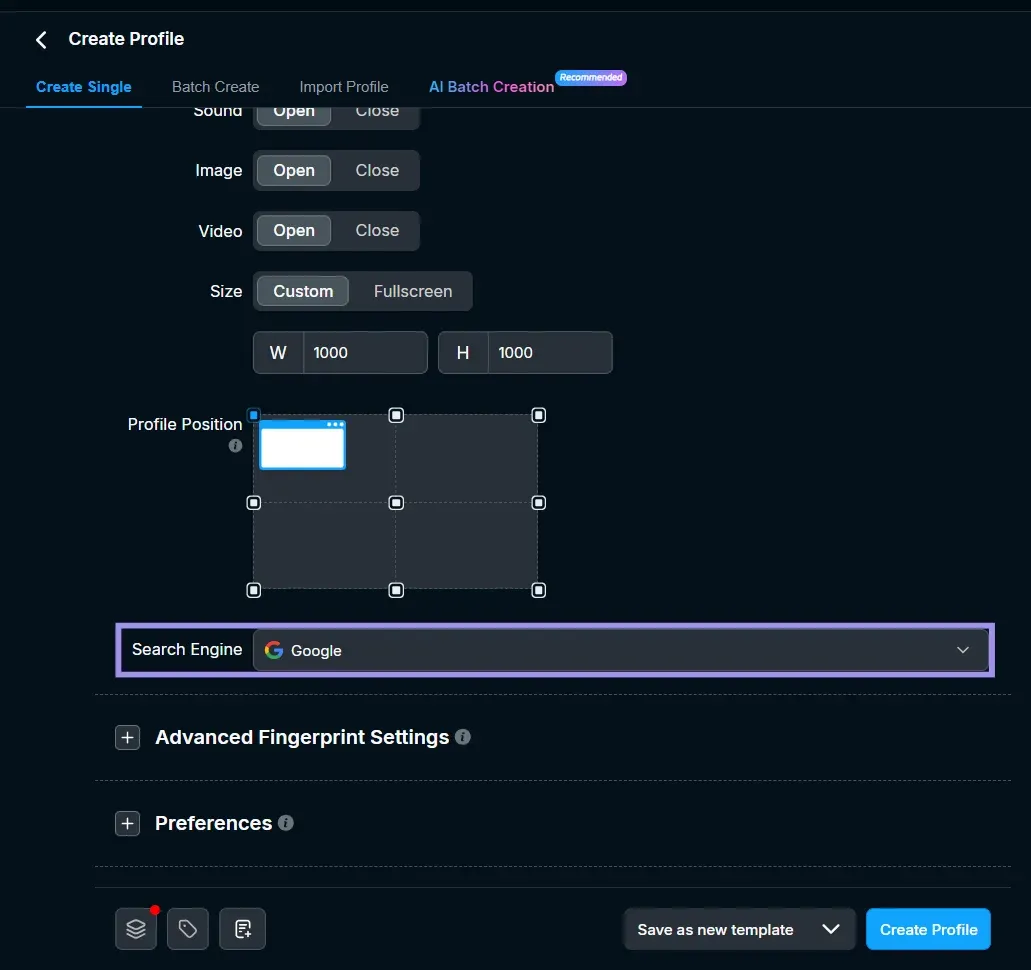Select bottom-right profile position handle
The width and height of the screenshot is (1031, 970).
(x=539, y=590)
